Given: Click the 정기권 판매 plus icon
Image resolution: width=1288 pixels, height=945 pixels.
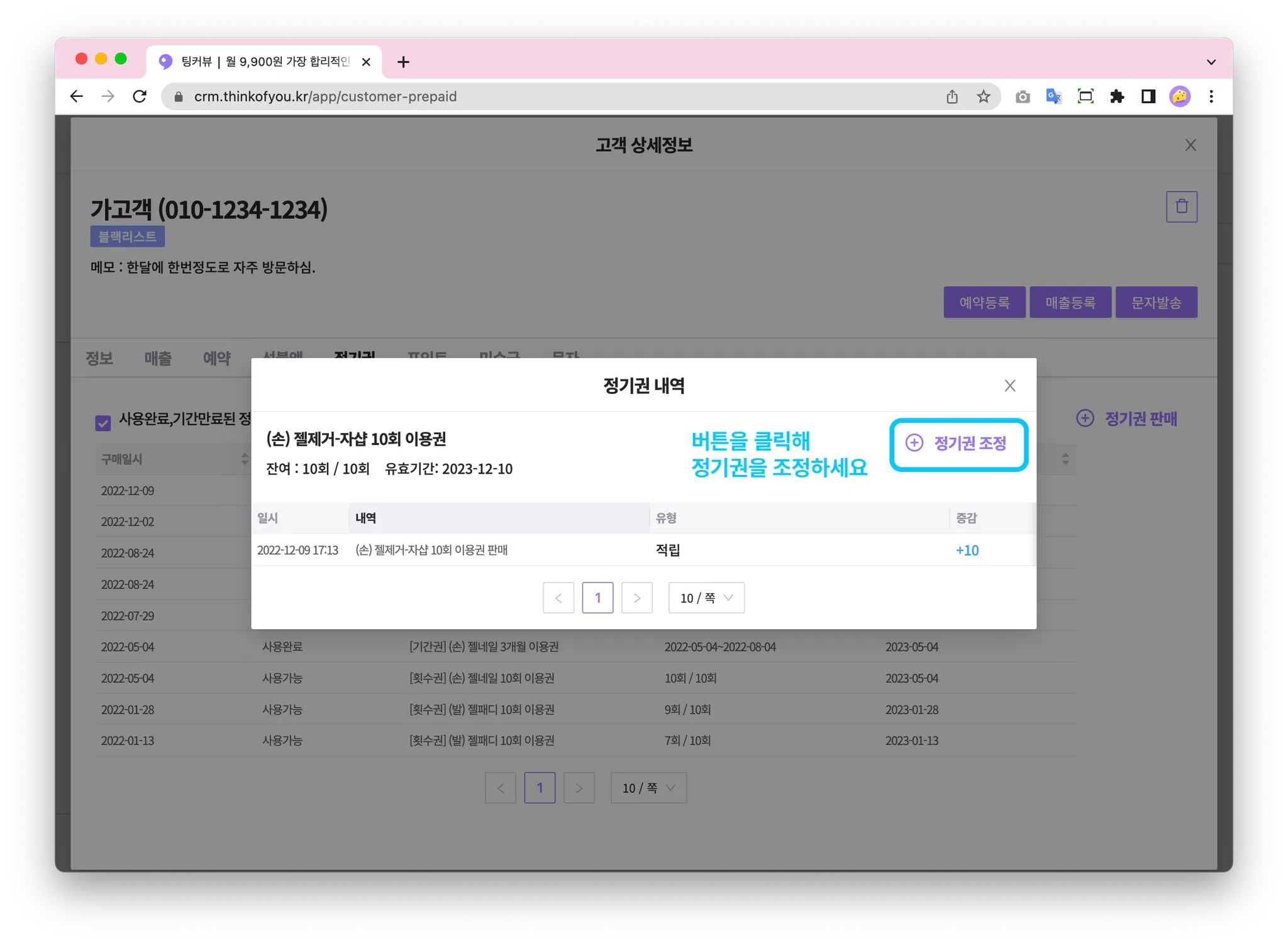Looking at the screenshot, I should click(x=1085, y=418).
